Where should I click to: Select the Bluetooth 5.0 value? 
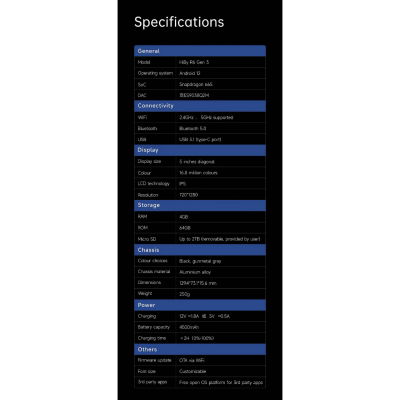[x=193, y=128]
